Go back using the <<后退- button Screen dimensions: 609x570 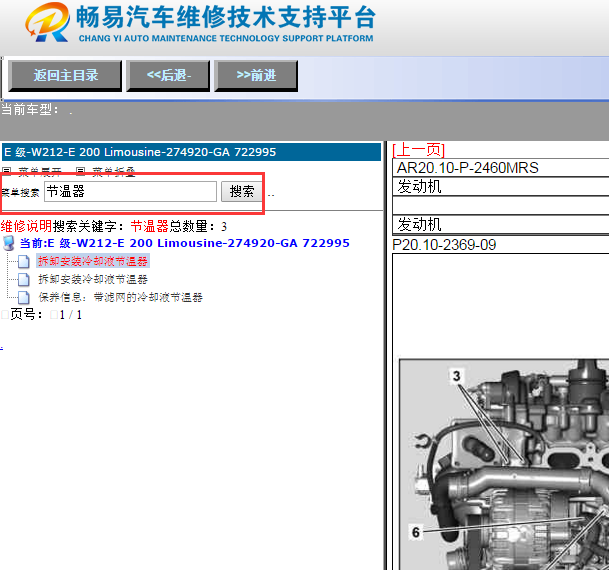point(168,76)
